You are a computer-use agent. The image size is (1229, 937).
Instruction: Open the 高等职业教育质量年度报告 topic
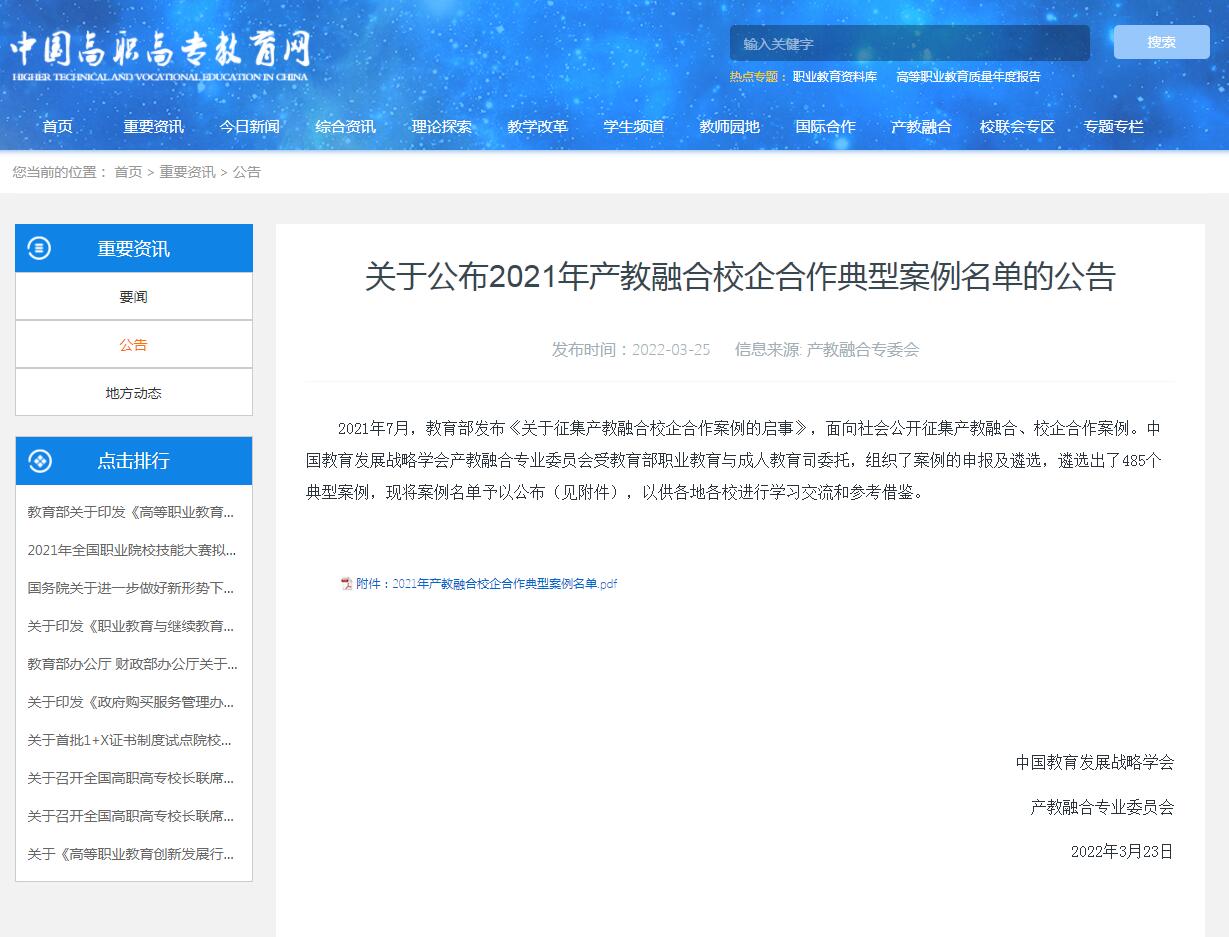click(x=965, y=76)
